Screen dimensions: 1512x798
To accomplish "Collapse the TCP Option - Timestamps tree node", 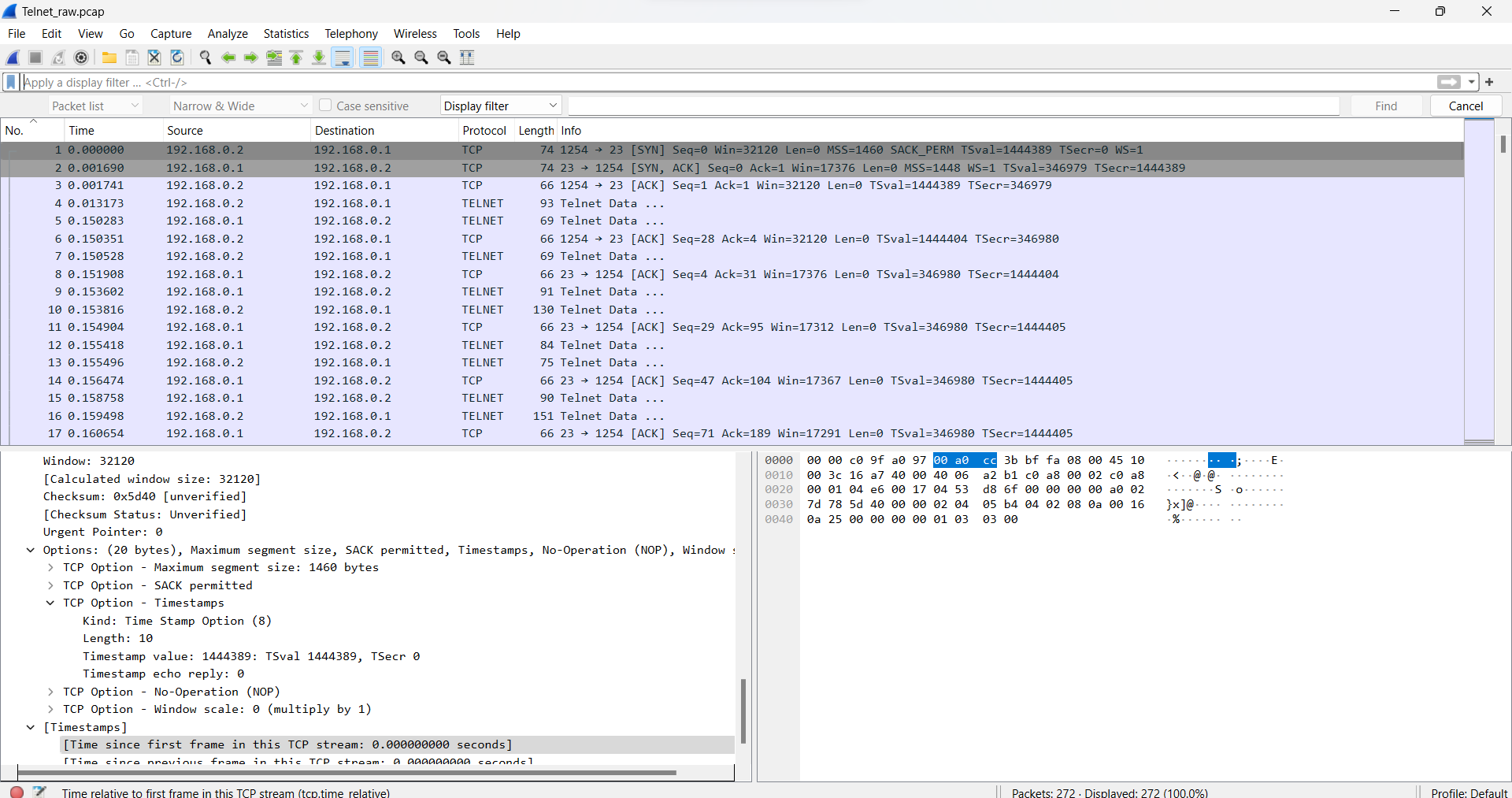I will click(50, 603).
